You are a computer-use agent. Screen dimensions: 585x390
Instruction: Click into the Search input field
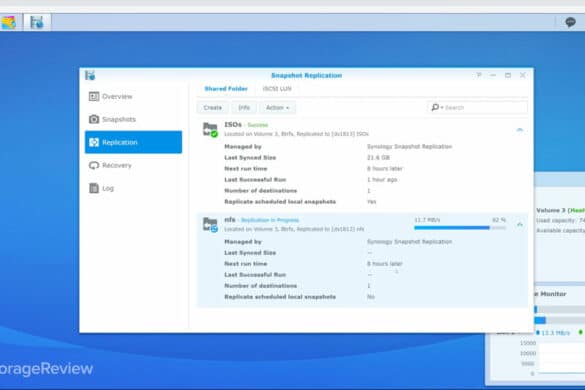pos(485,107)
